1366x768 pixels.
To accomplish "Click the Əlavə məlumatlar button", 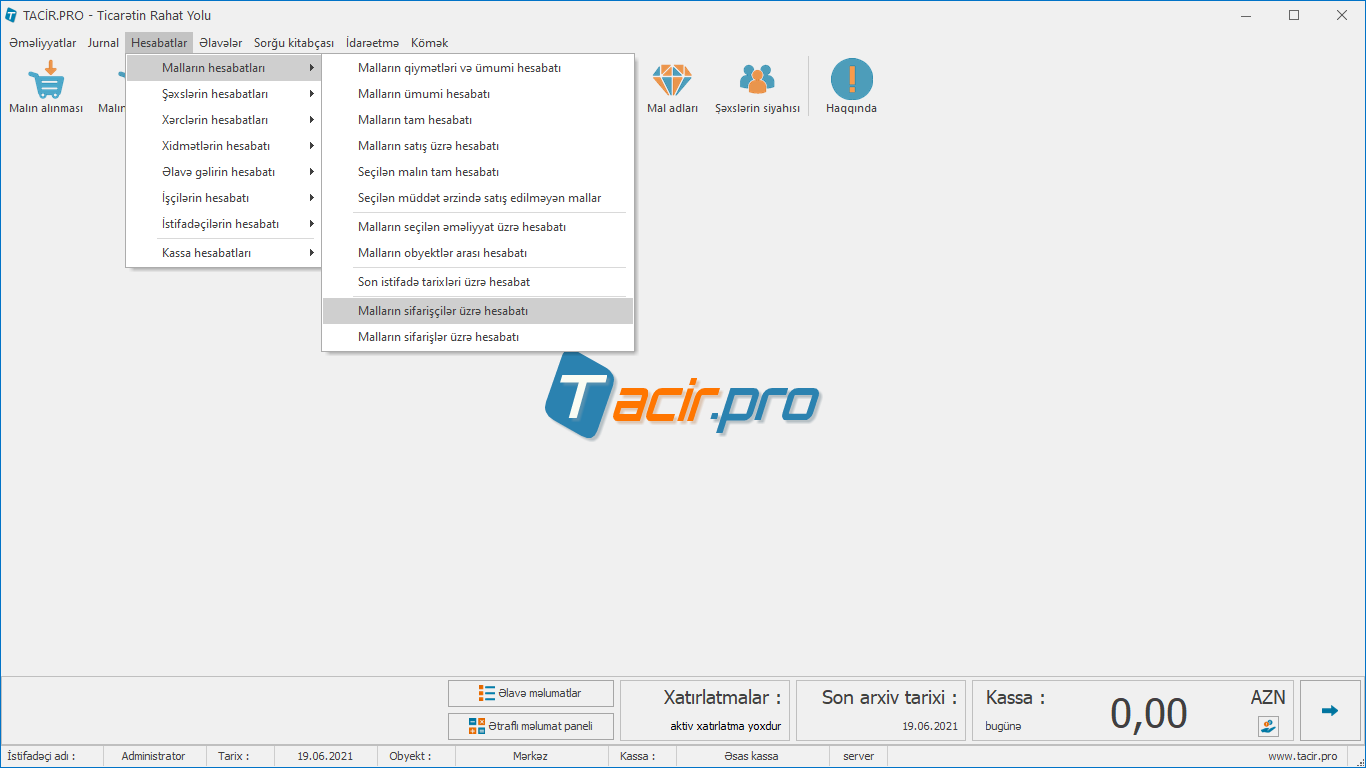I will [x=531, y=693].
